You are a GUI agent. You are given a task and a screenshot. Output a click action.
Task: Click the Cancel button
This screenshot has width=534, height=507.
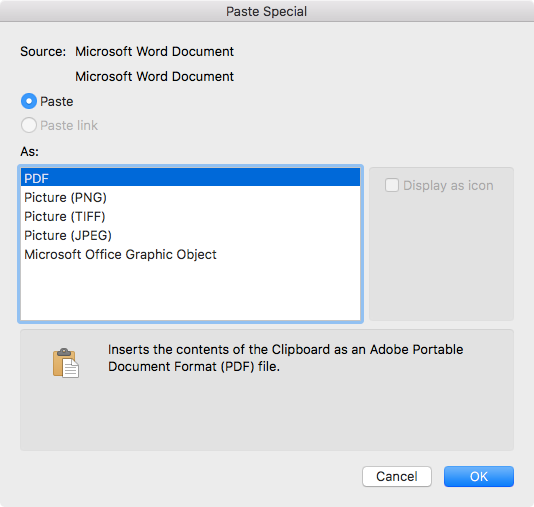(397, 476)
